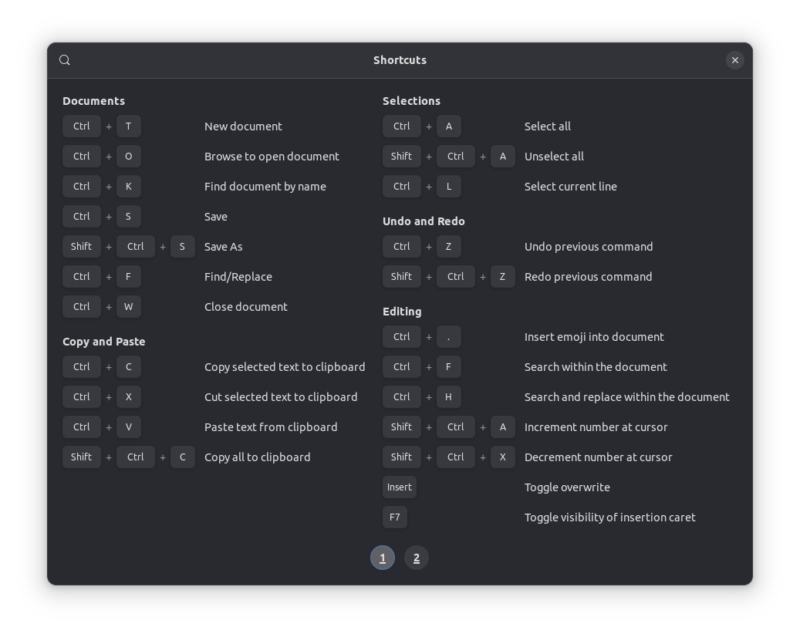This screenshot has height=637, width=800.
Task: Open page 2 of the shortcuts
Action: click(x=418, y=557)
